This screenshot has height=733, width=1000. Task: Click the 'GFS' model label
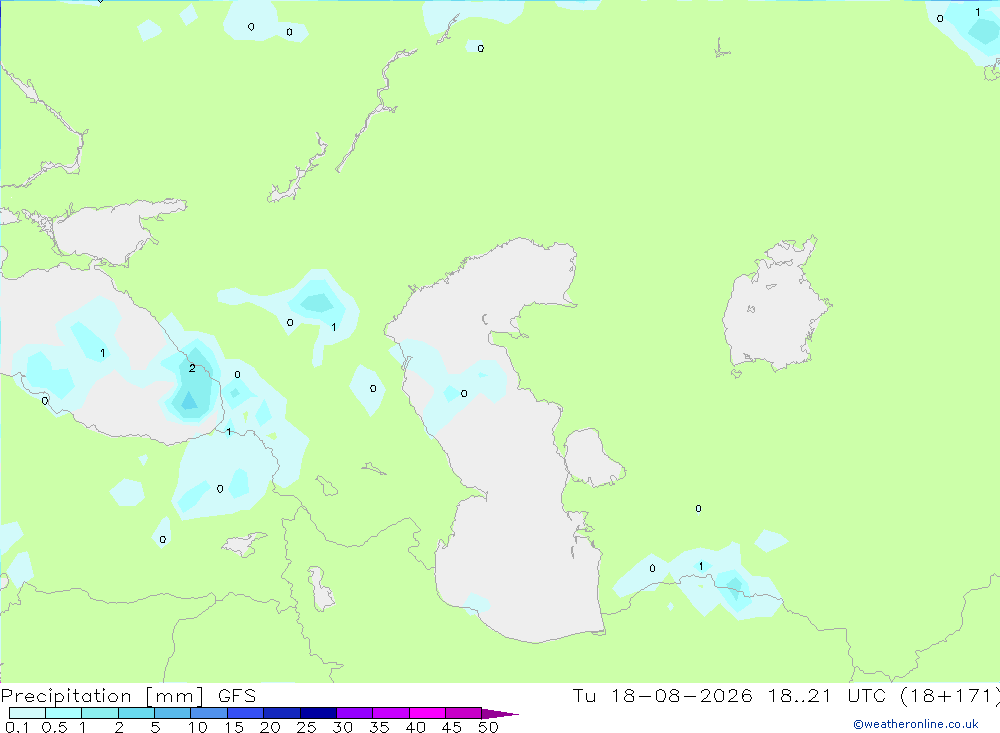coord(237,696)
